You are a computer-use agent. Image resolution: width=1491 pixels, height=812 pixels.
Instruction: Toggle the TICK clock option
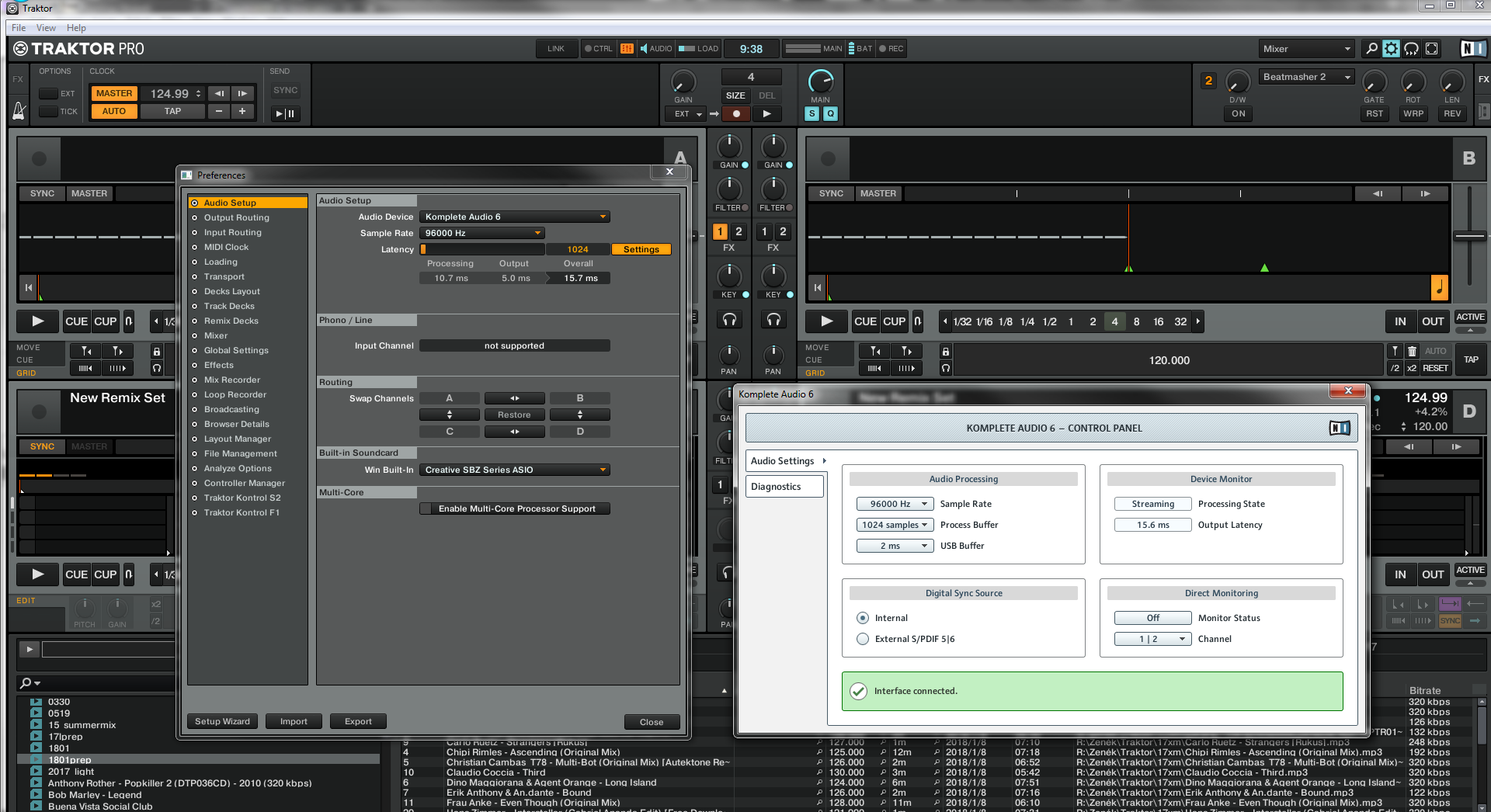[48, 112]
